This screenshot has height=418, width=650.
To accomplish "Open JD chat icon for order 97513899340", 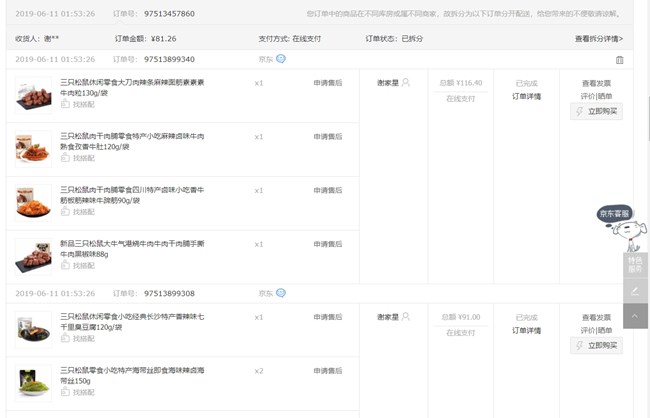I will [281, 59].
